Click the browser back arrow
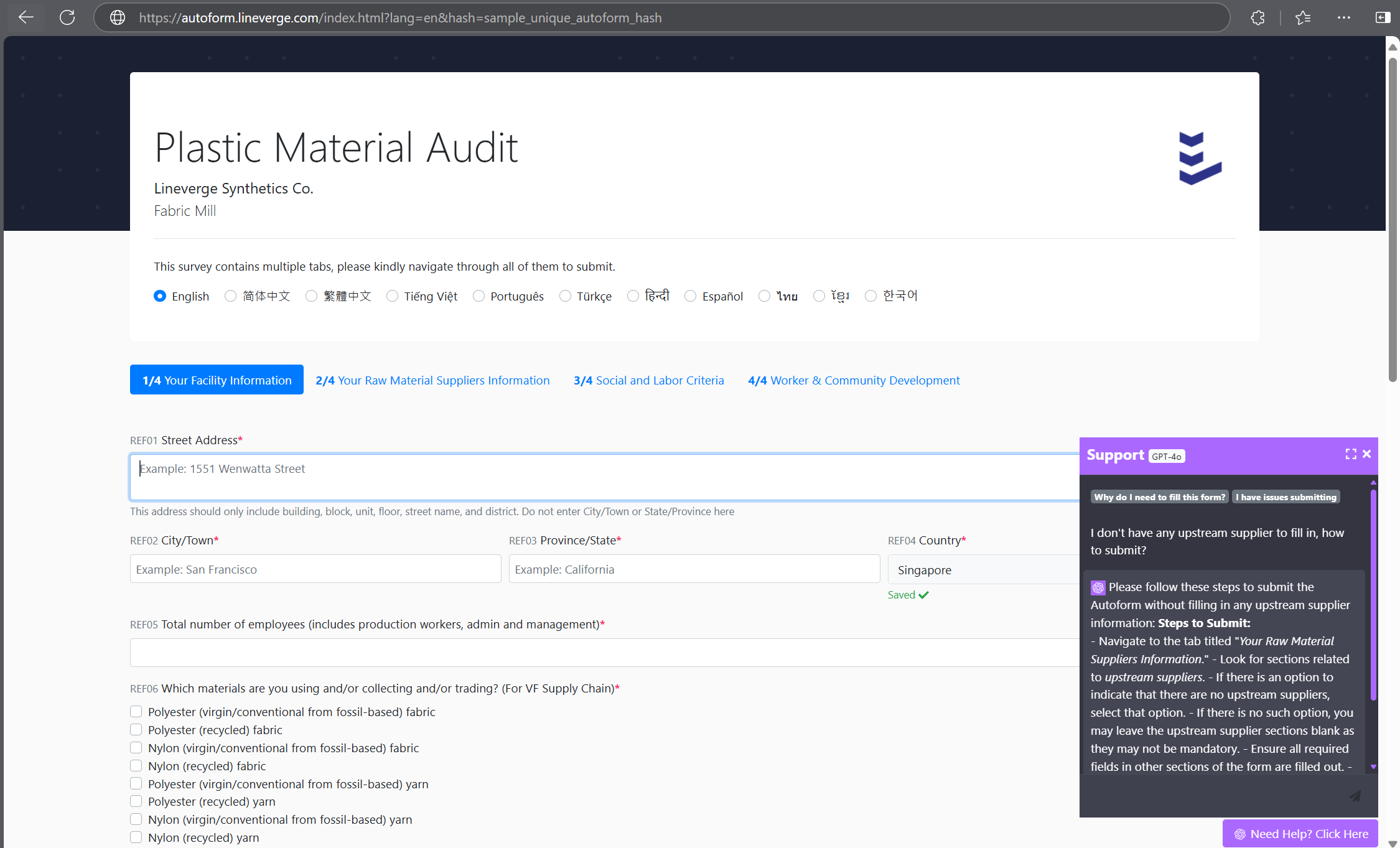The height and width of the screenshot is (848, 1400). click(x=26, y=17)
